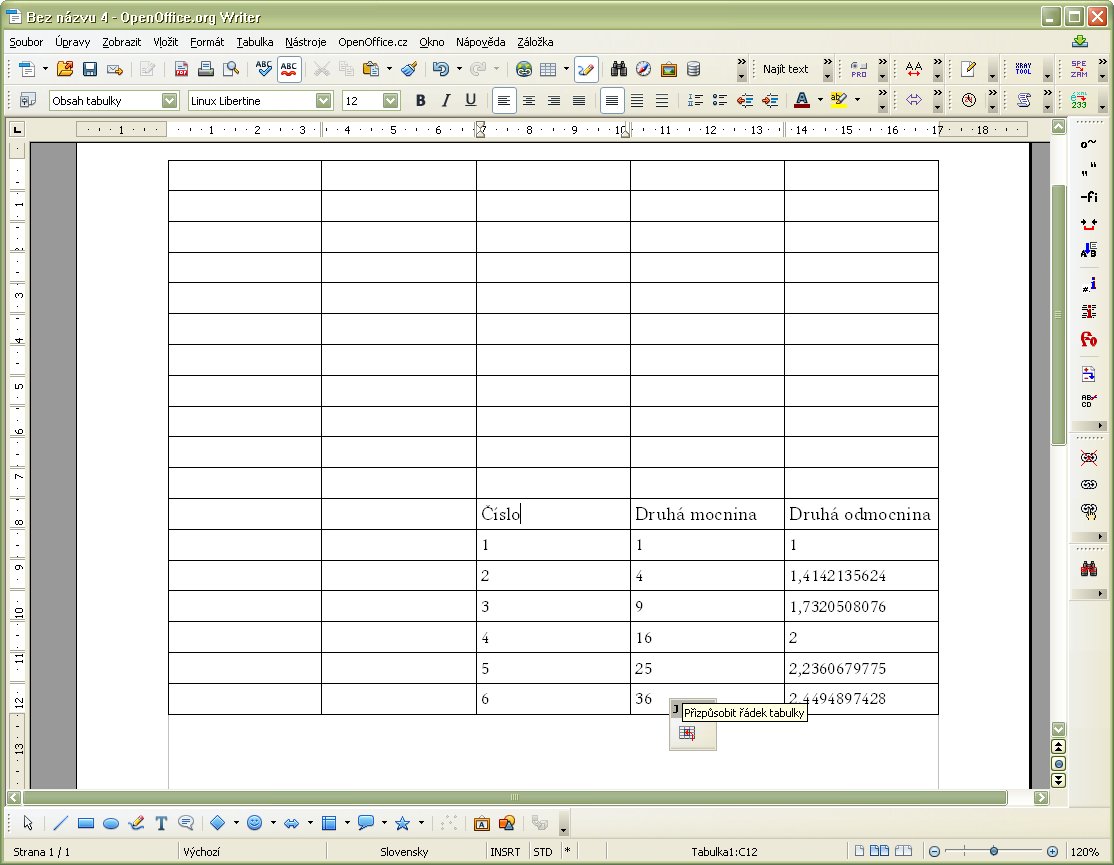Click STD selection mode in status bar
This screenshot has height=865, width=1114.
pyautogui.click(x=543, y=852)
